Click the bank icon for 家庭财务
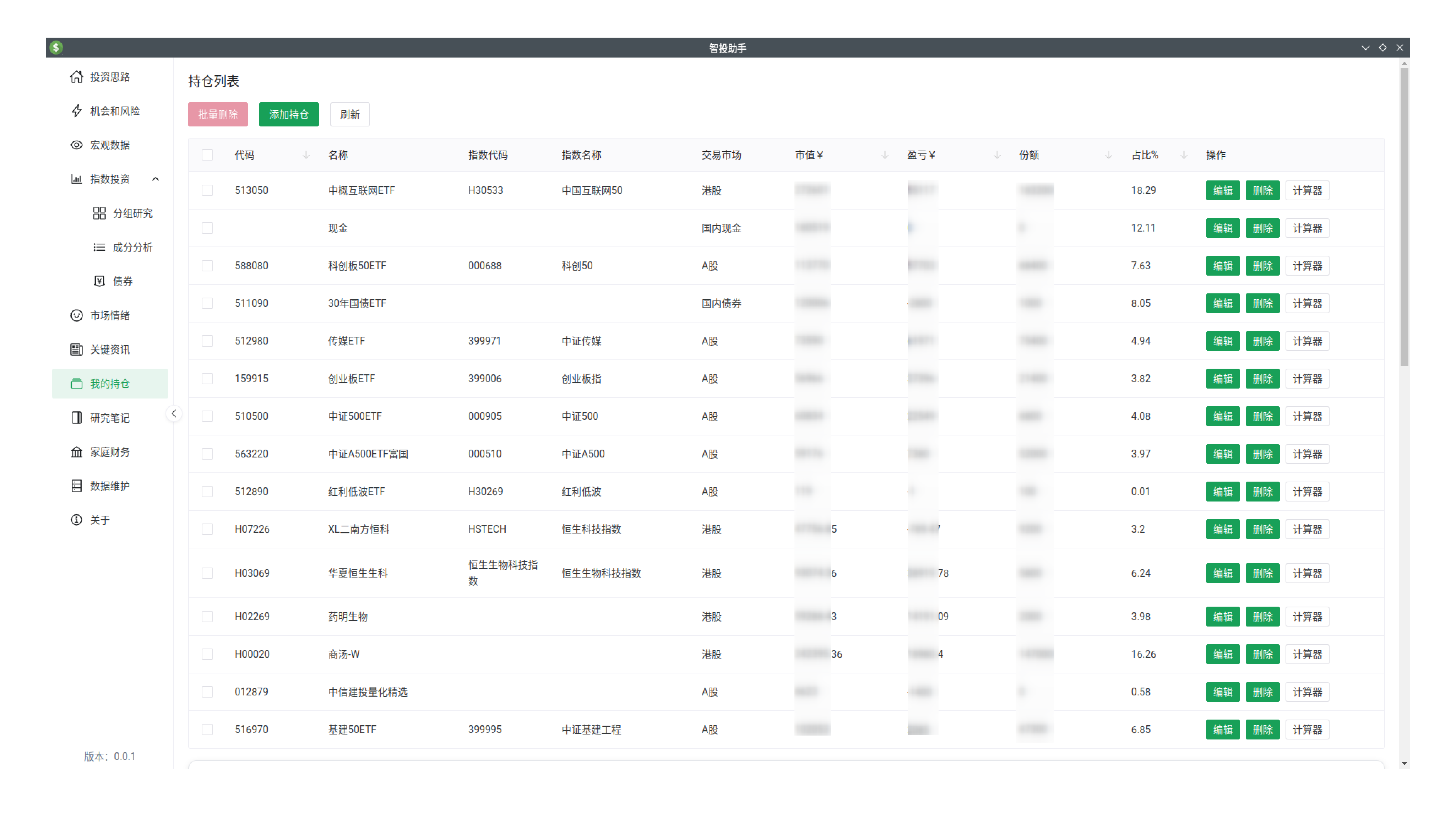The height and width of the screenshot is (824, 1456). pos(76,452)
